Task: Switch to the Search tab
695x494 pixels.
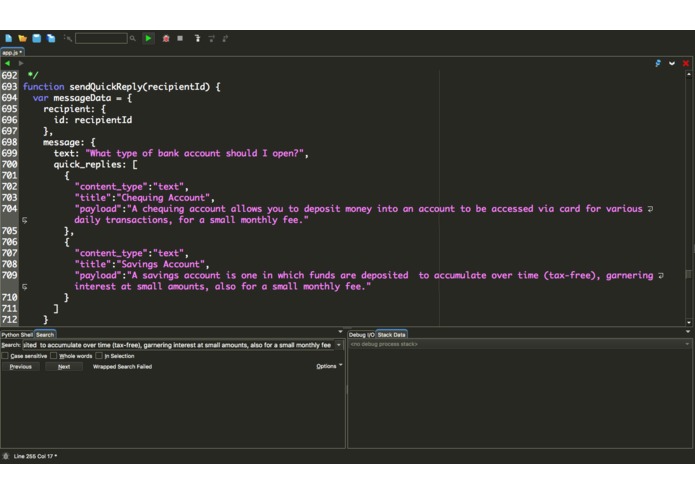Action: [45, 335]
